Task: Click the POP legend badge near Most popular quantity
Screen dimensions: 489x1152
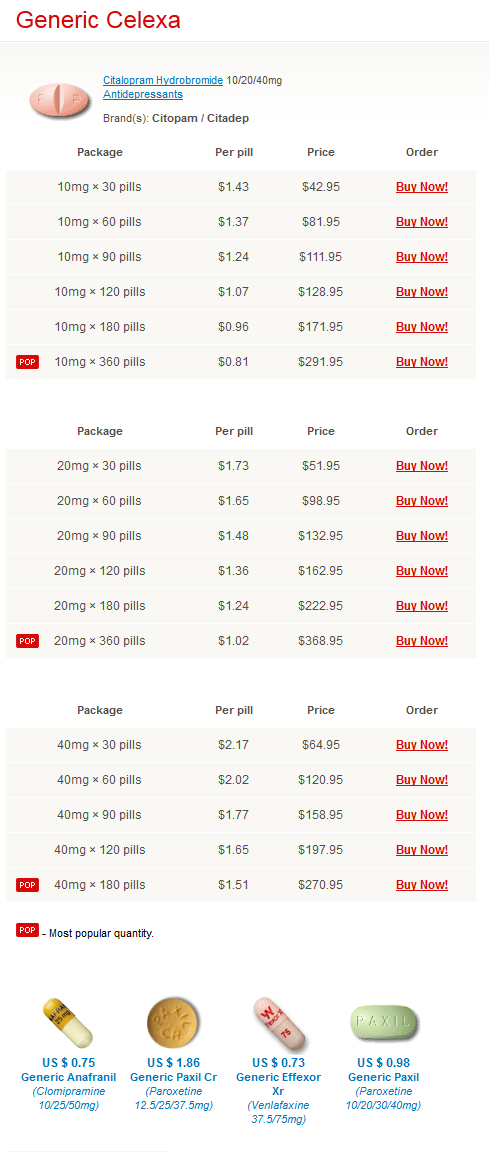Action: pos(27,930)
